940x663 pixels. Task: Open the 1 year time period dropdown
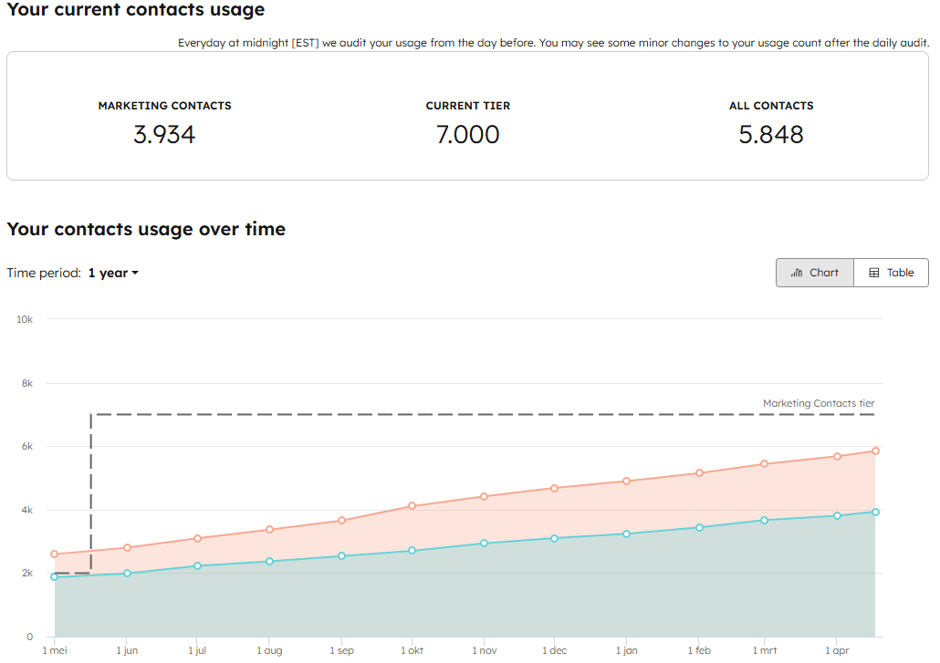coord(110,272)
